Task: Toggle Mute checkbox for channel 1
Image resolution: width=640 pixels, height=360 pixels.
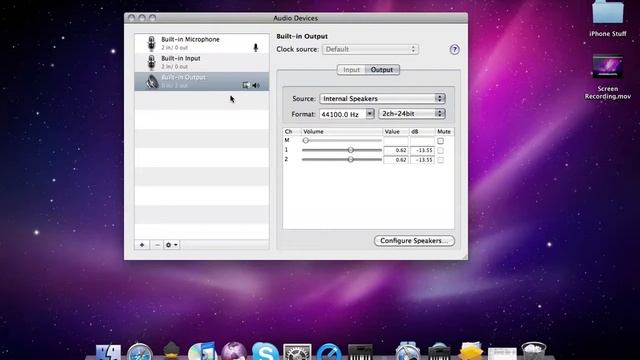Action: 440,151
